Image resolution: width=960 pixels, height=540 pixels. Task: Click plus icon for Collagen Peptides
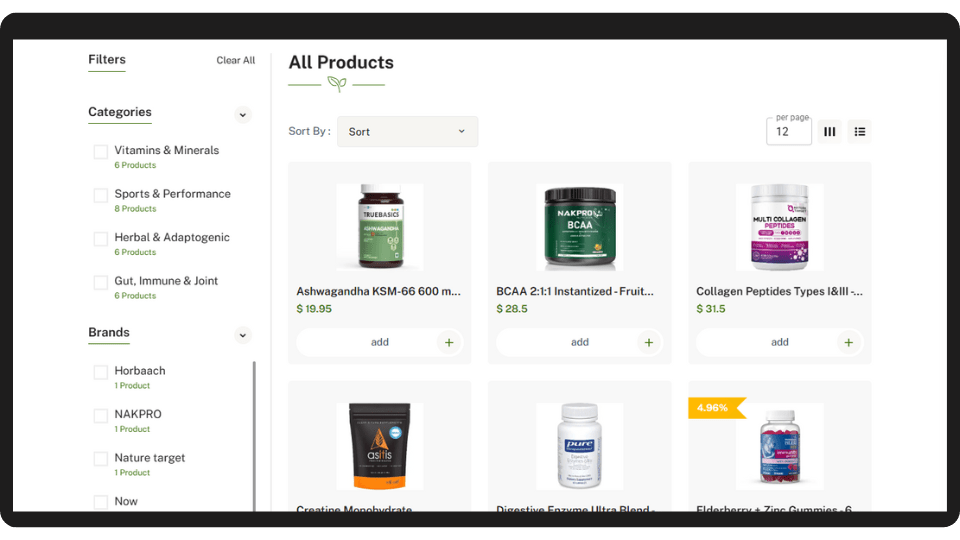849,342
